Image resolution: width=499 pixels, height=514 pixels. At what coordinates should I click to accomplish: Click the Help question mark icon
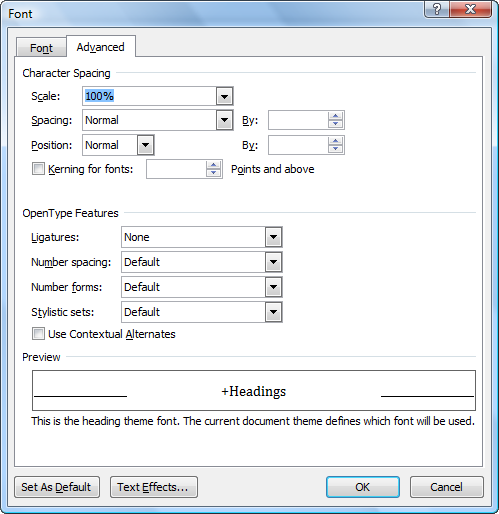point(437,9)
